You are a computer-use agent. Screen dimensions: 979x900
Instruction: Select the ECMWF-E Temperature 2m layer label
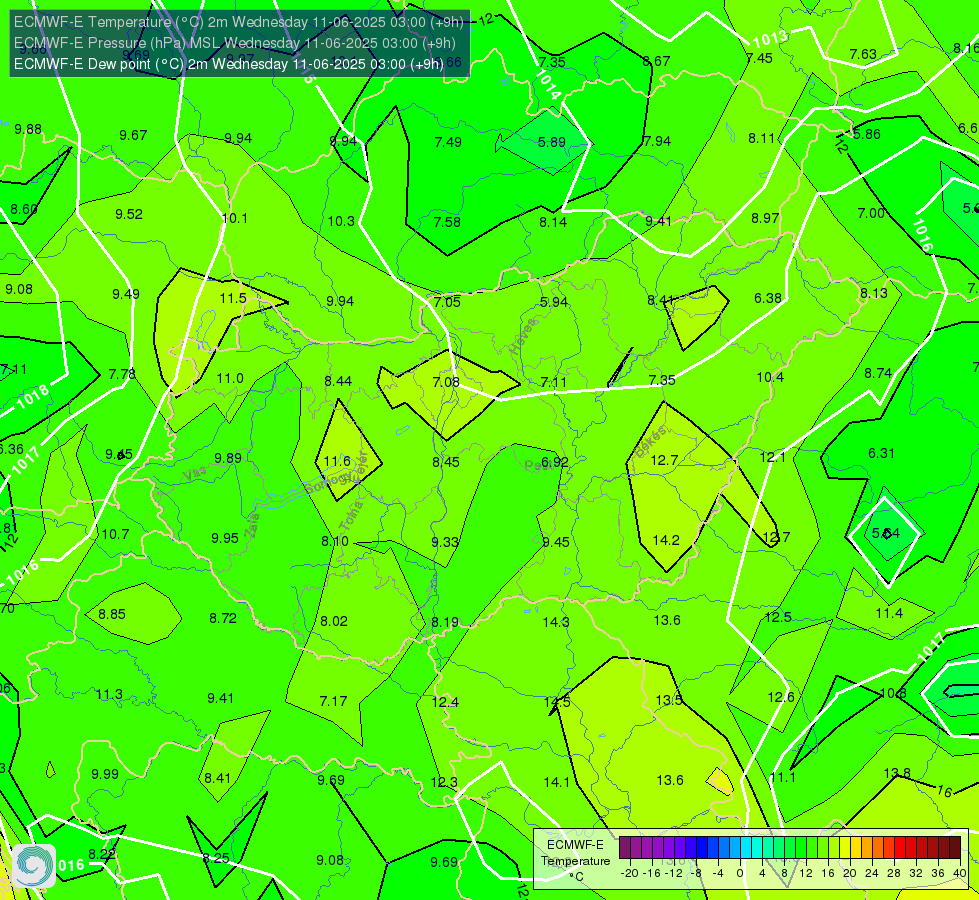tap(239, 22)
